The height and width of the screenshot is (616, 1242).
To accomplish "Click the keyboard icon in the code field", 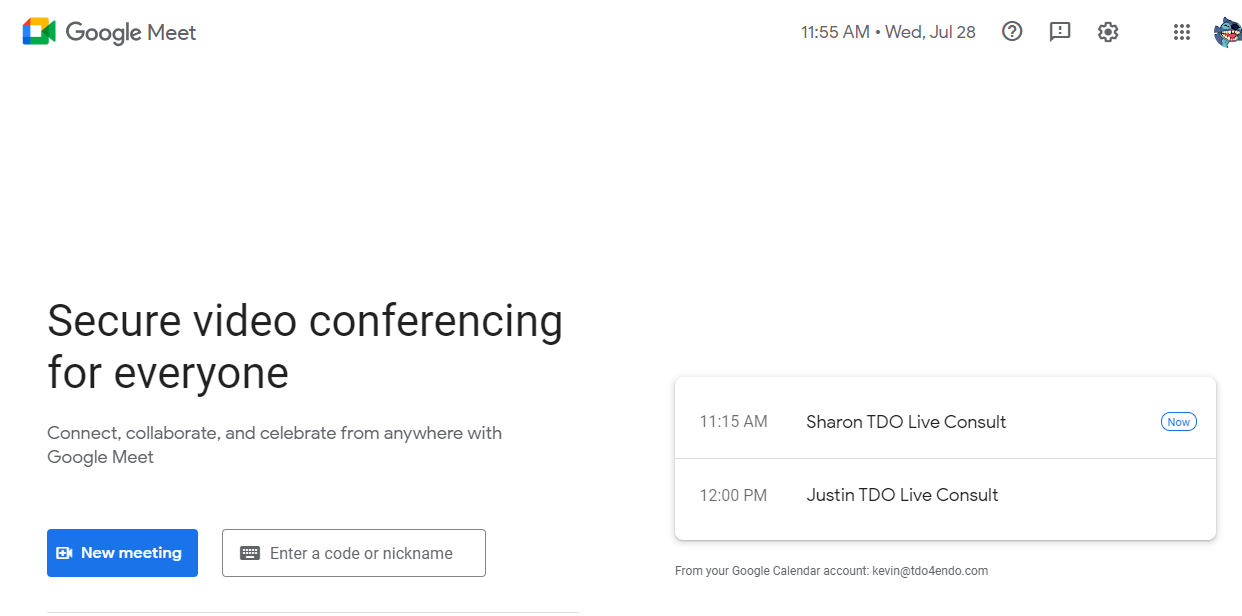I will (250, 553).
